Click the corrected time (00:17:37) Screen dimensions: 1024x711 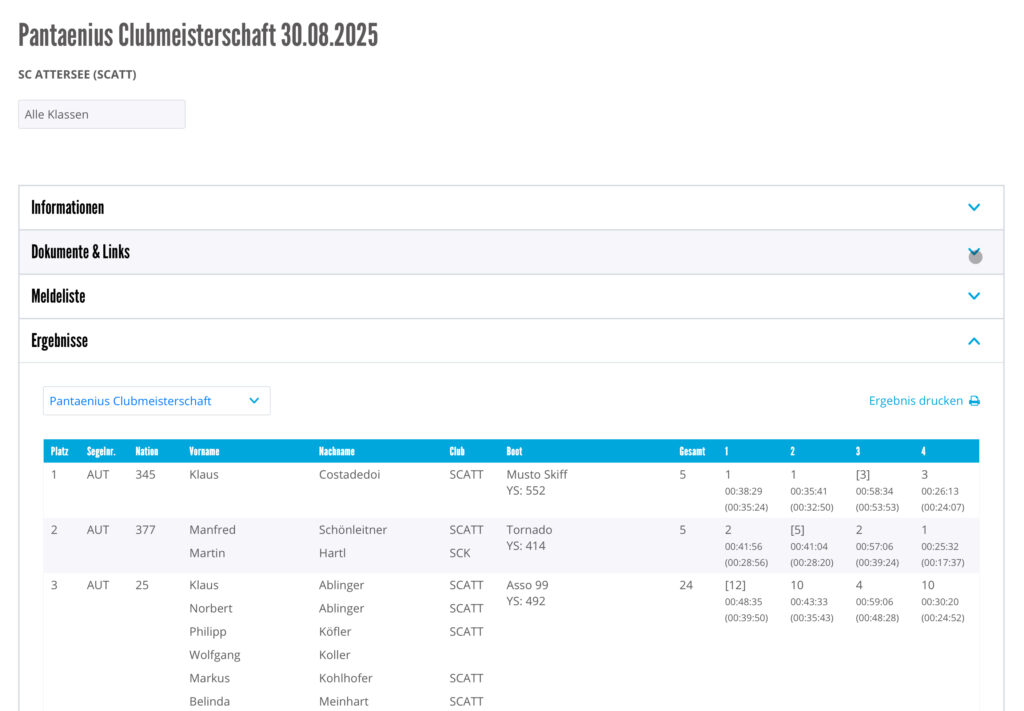(942, 562)
